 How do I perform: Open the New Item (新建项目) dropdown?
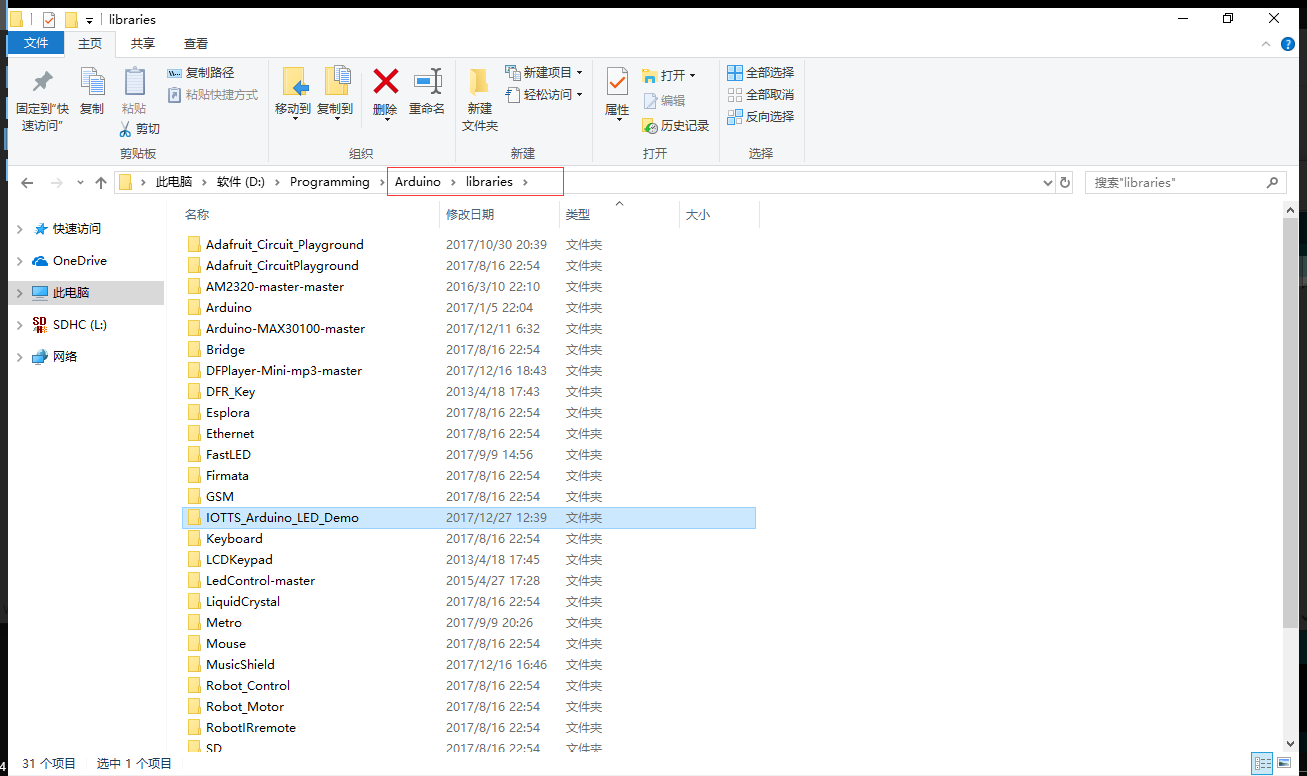coord(545,72)
